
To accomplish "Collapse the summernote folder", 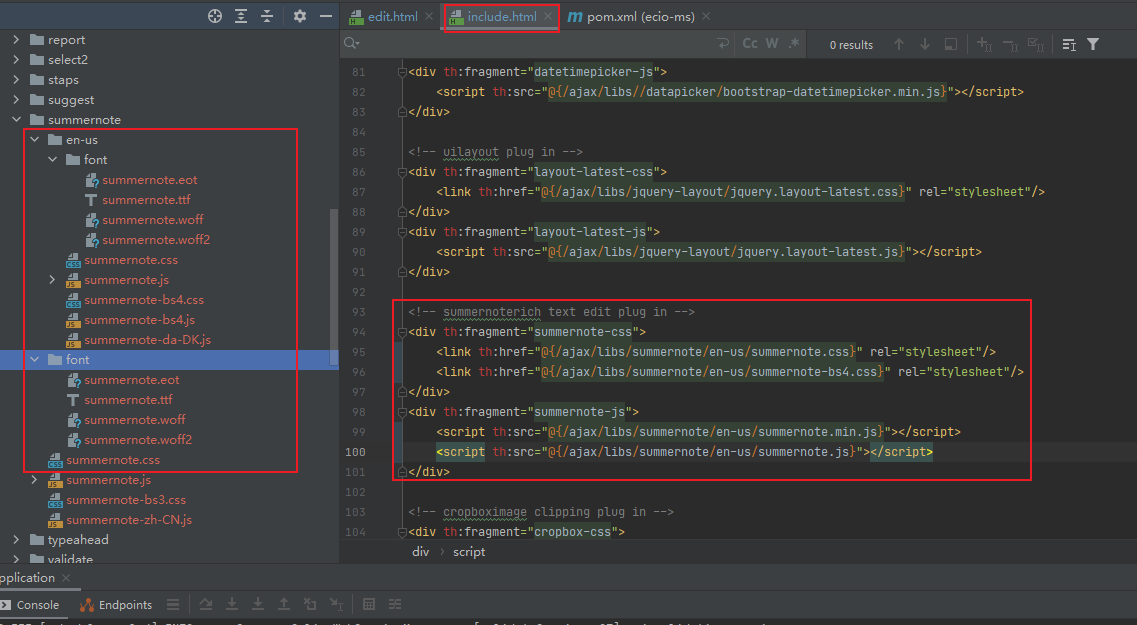I will tap(16, 120).
